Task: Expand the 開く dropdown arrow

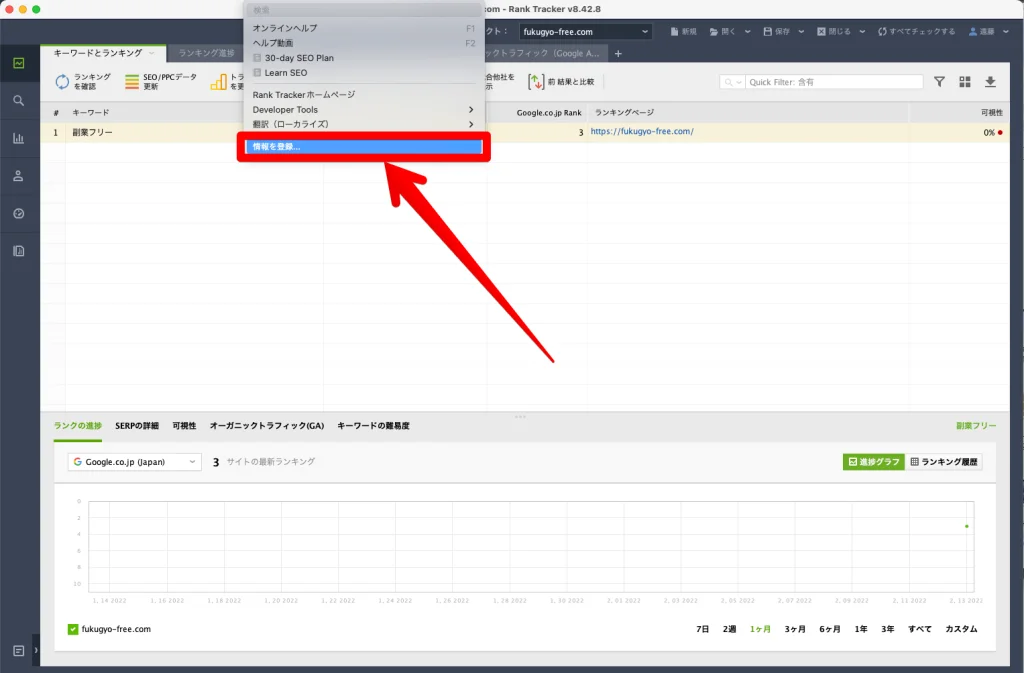Action: tap(747, 31)
